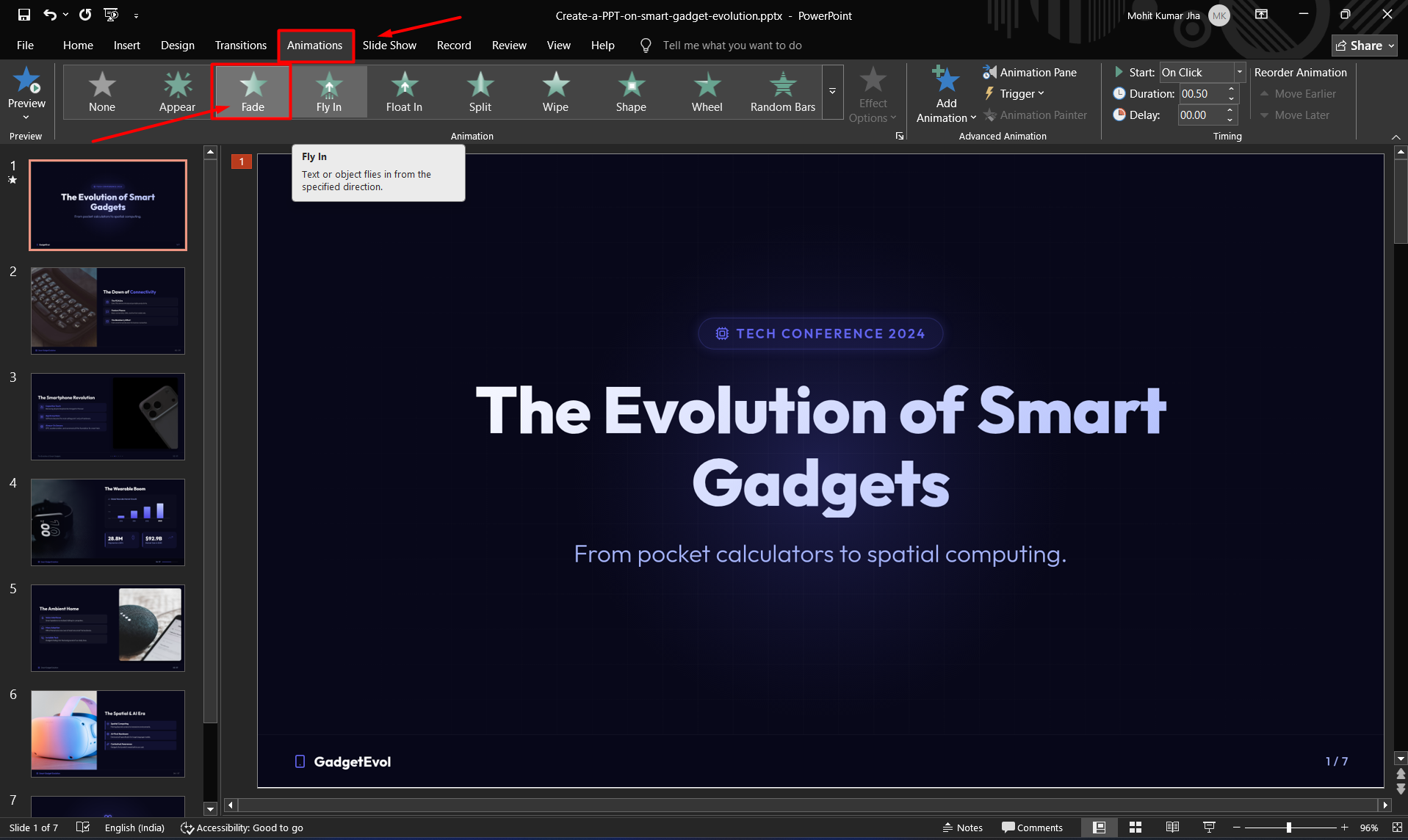The width and height of the screenshot is (1408, 840).
Task: Click the Delay value field
Action: tap(1202, 115)
